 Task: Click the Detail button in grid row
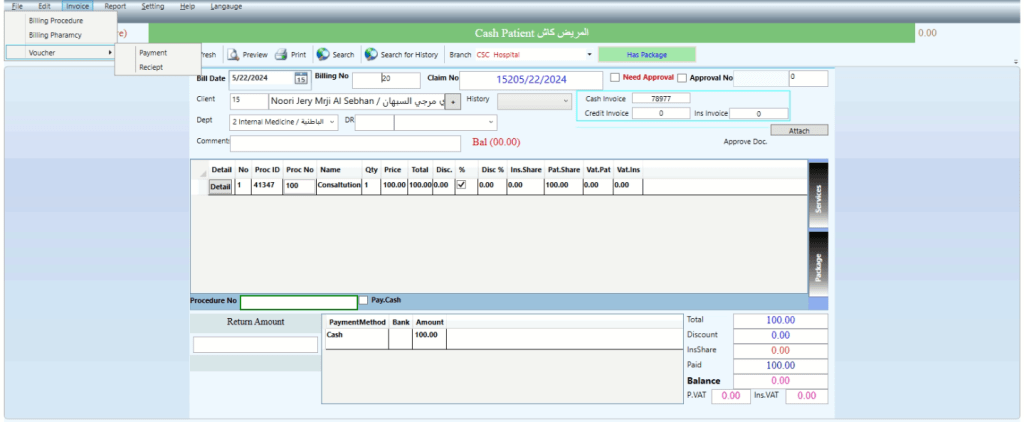[220, 186]
